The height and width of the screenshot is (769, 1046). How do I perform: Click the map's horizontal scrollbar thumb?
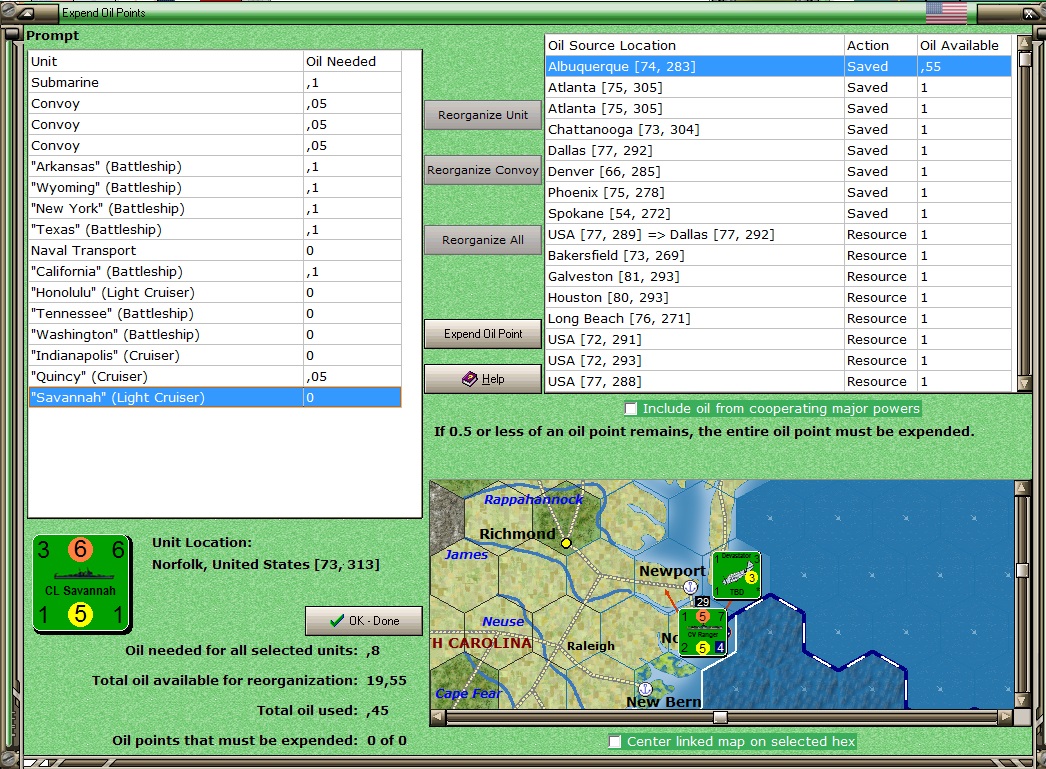click(720, 717)
